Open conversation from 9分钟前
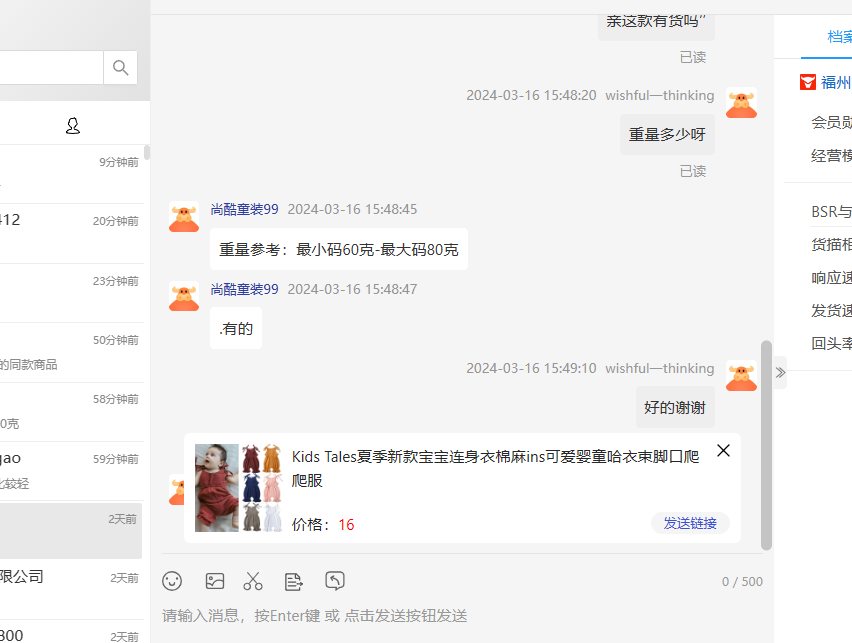The height and width of the screenshot is (643, 852). 72,174
